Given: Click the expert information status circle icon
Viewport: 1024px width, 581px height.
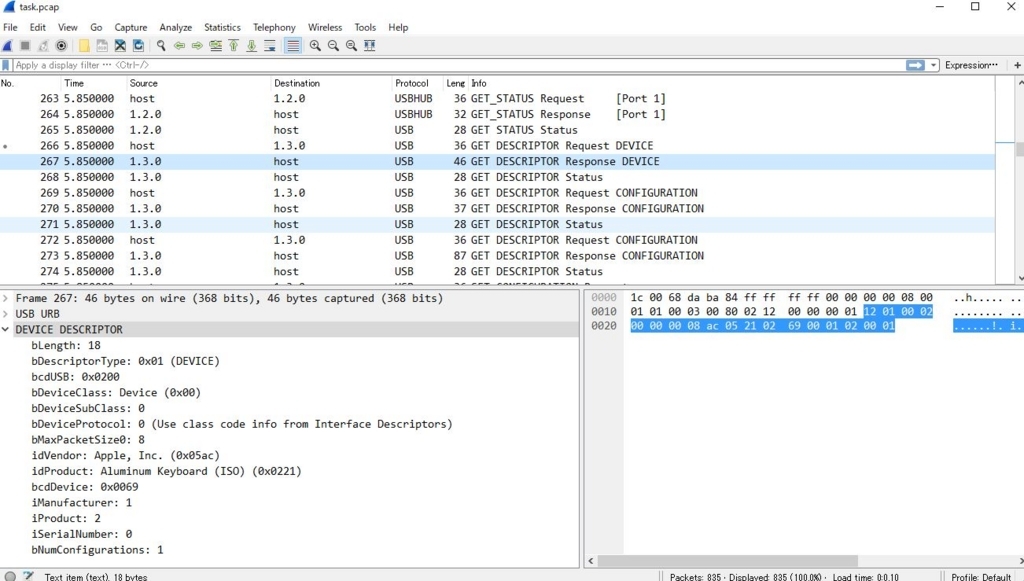Looking at the screenshot, I should point(10,576).
